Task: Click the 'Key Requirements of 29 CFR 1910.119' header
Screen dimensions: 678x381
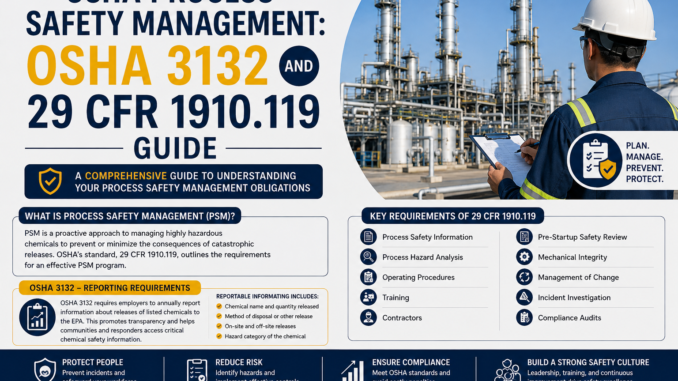Action: tap(453, 216)
